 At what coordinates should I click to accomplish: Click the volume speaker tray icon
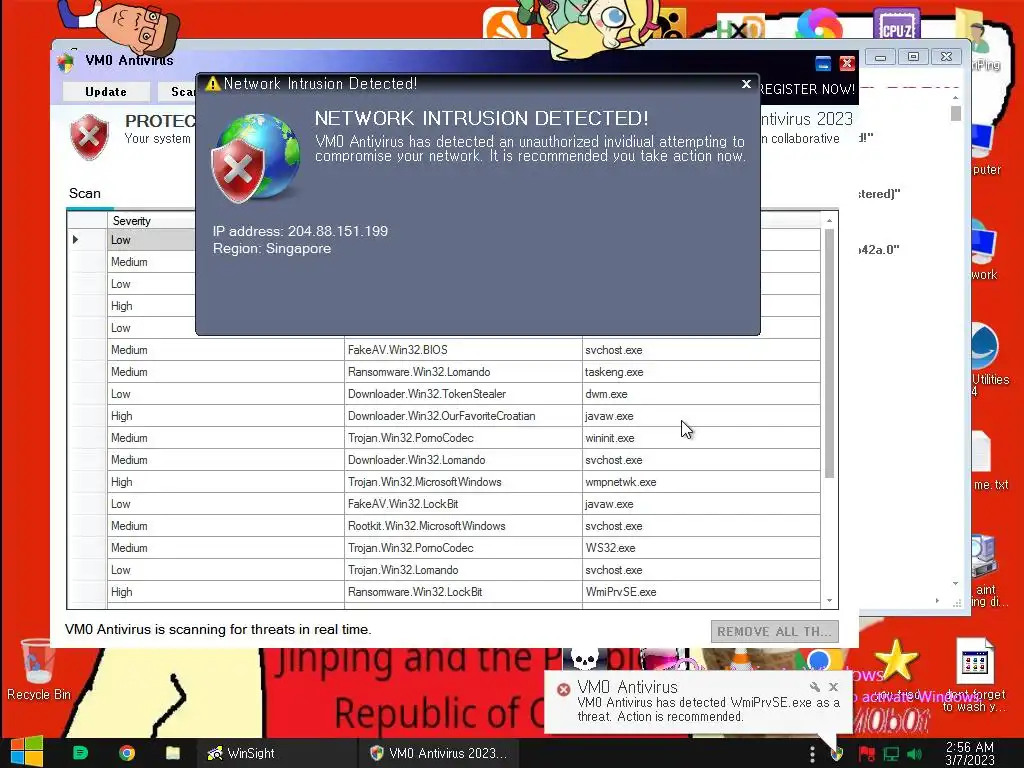(x=915, y=754)
